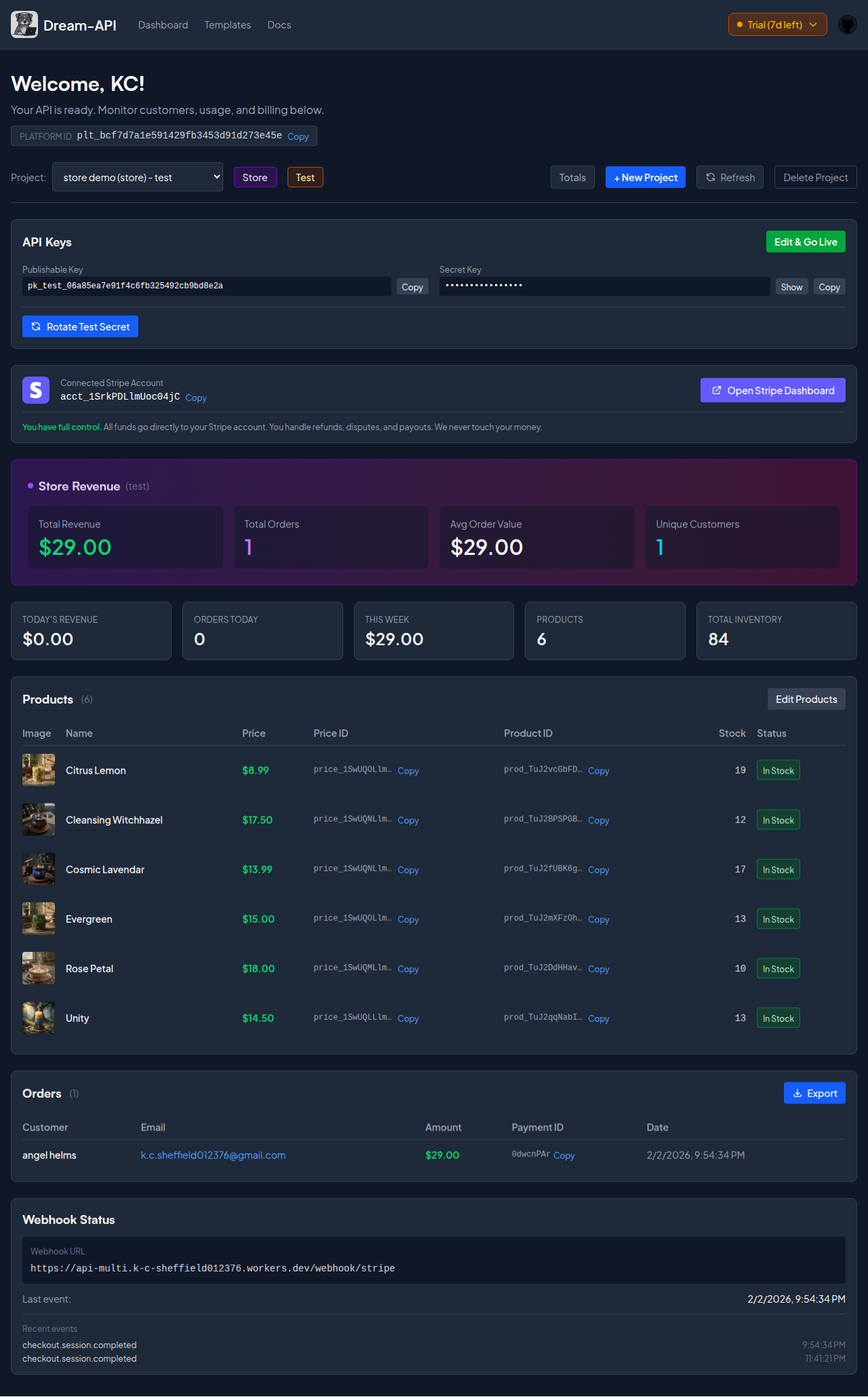This screenshot has width=868, height=1397.
Task: Go to the Templates nav item
Action: click(228, 25)
